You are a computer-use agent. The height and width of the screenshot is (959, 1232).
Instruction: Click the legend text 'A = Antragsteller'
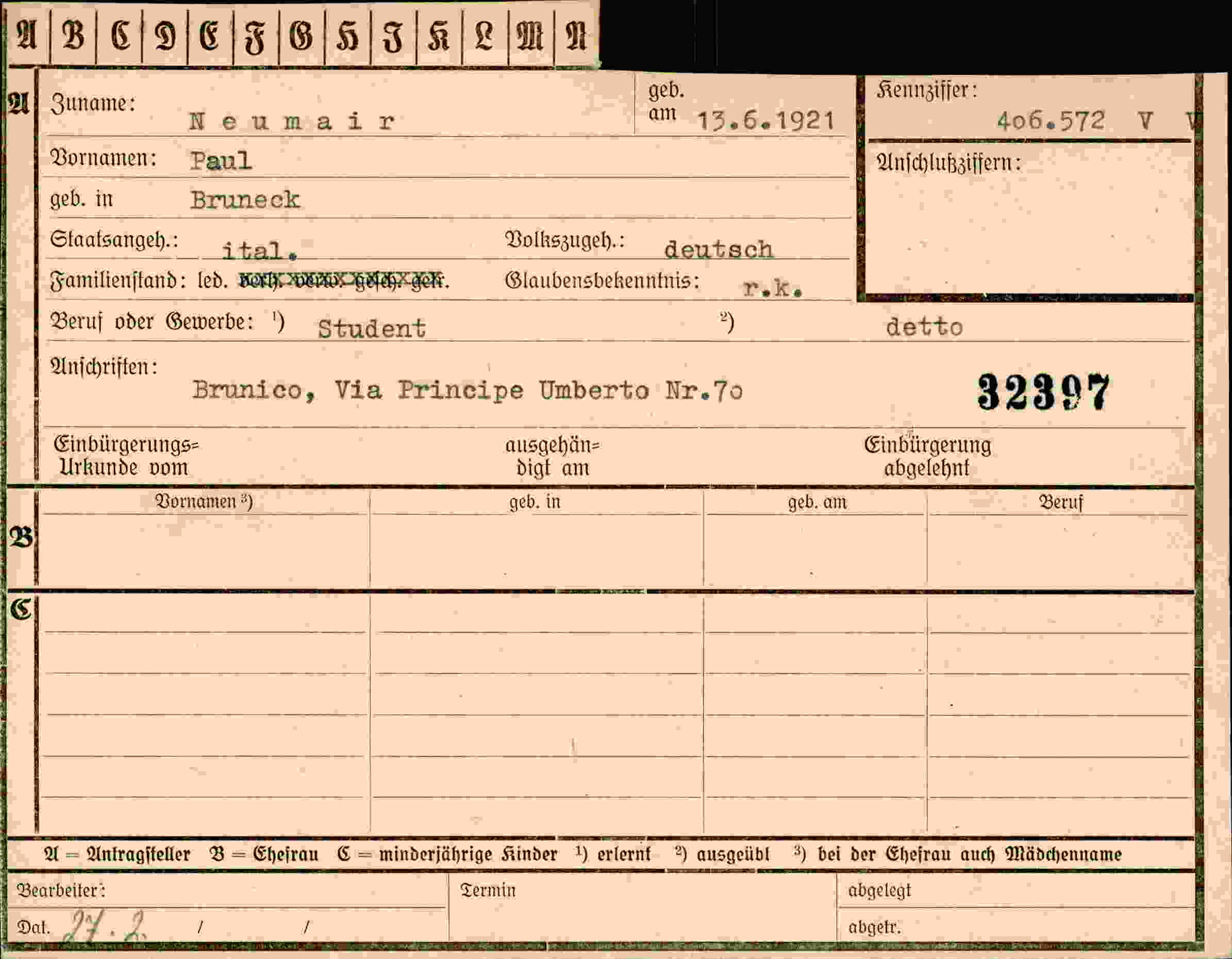[x=118, y=854]
